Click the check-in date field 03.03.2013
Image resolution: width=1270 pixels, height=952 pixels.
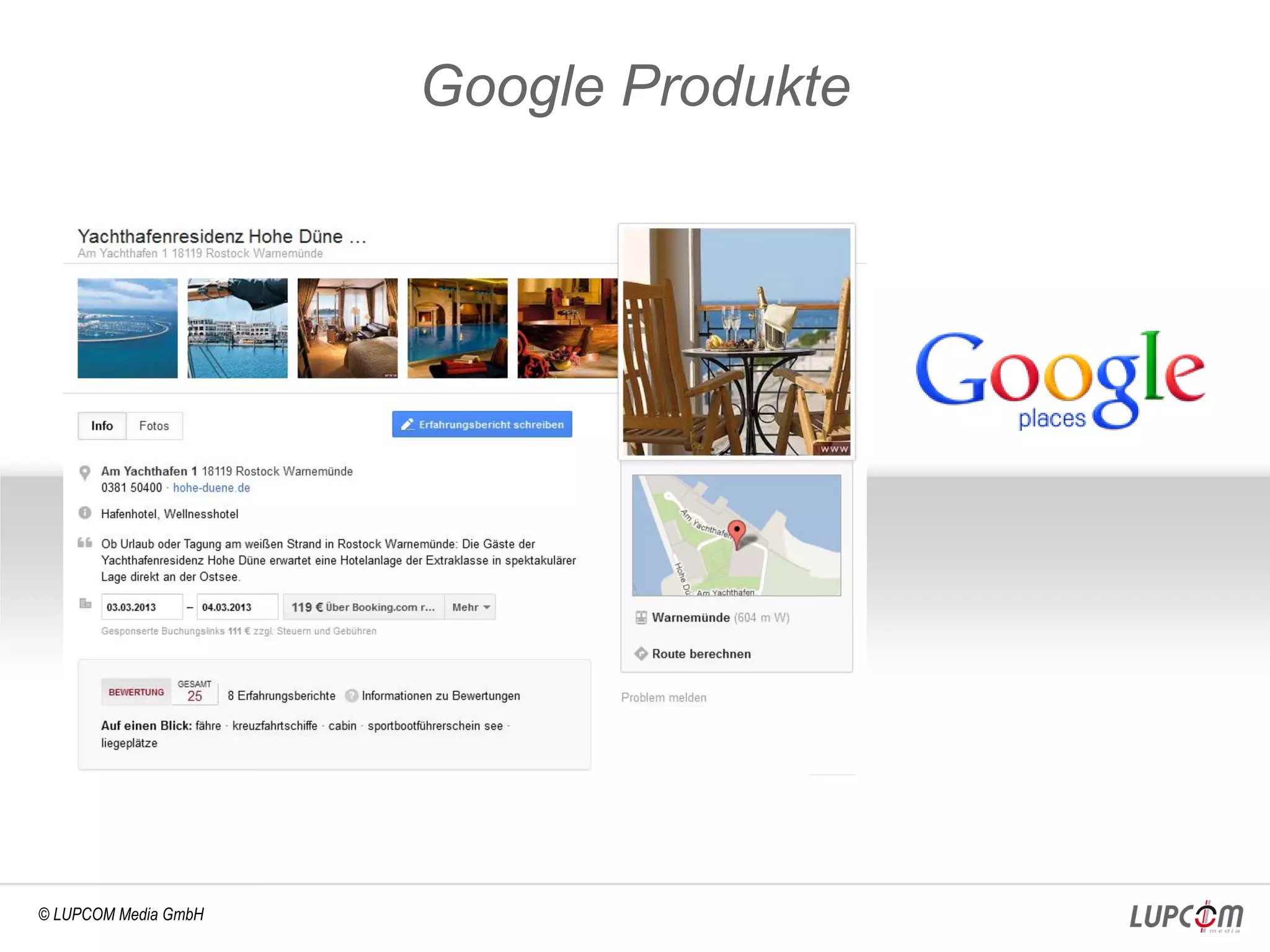coord(142,607)
